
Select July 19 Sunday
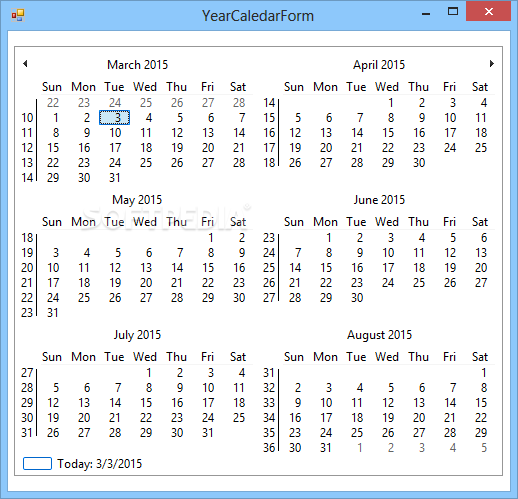(53, 418)
